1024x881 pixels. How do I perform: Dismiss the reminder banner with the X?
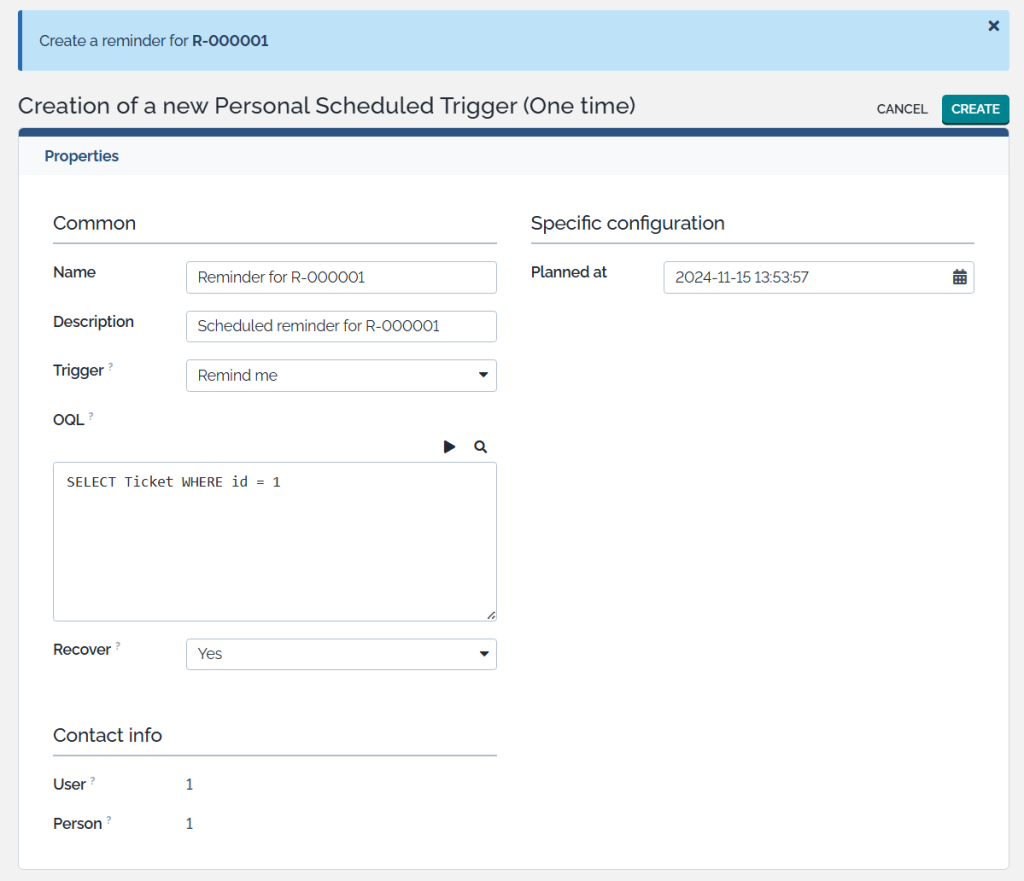pos(993,26)
